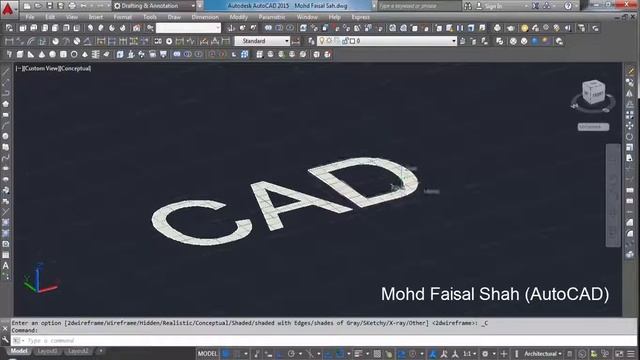
Task: Click the ViewCube in the viewport
Action: tap(593, 92)
